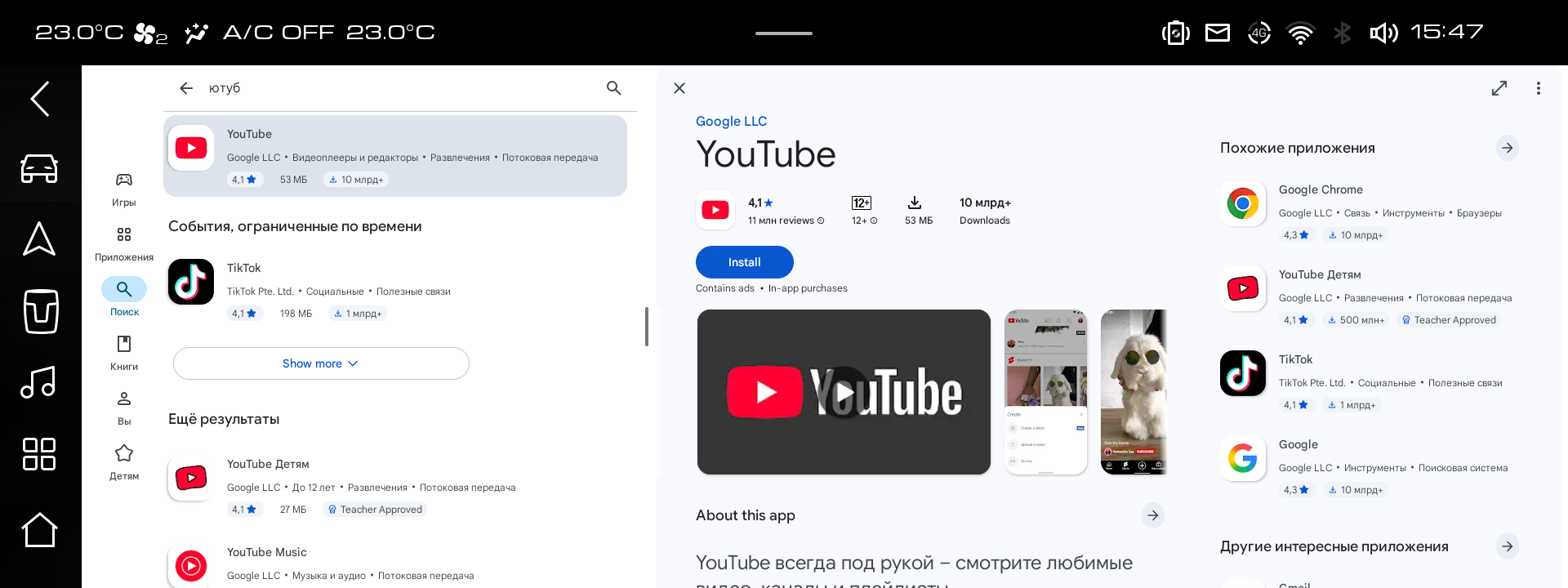Open YouTube Детям in search results
Viewport: 1568px width, 588px height.
(395, 486)
